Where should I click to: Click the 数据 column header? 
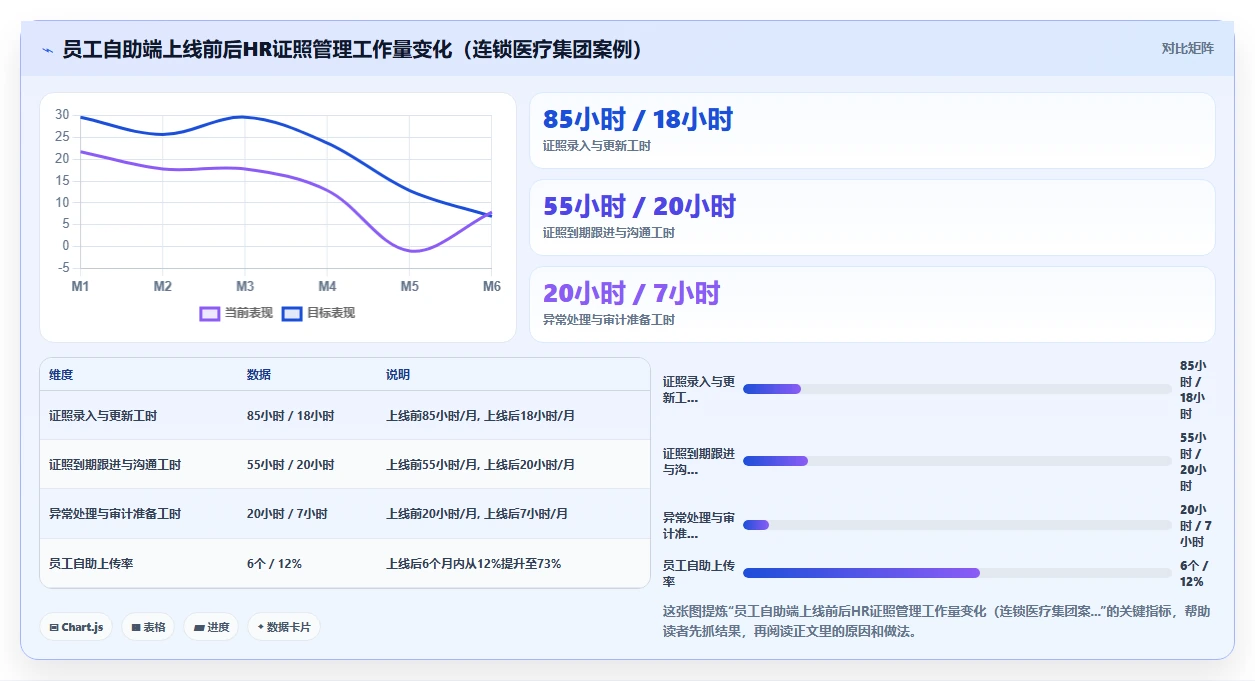(x=259, y=375)
